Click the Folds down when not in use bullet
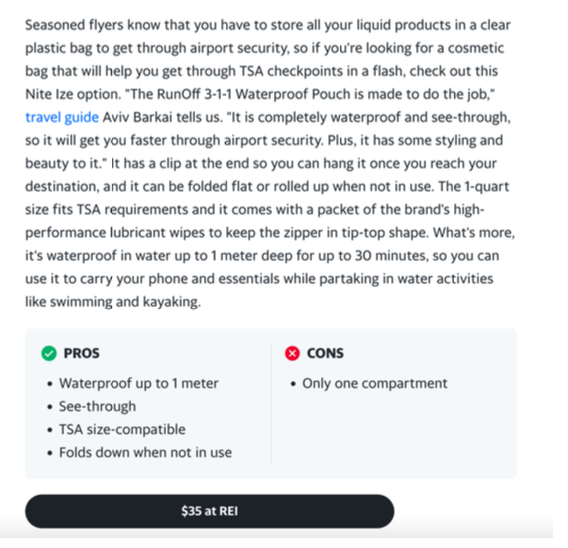The height and width of the screenshot is (548, 568). [x=145, y=452]
